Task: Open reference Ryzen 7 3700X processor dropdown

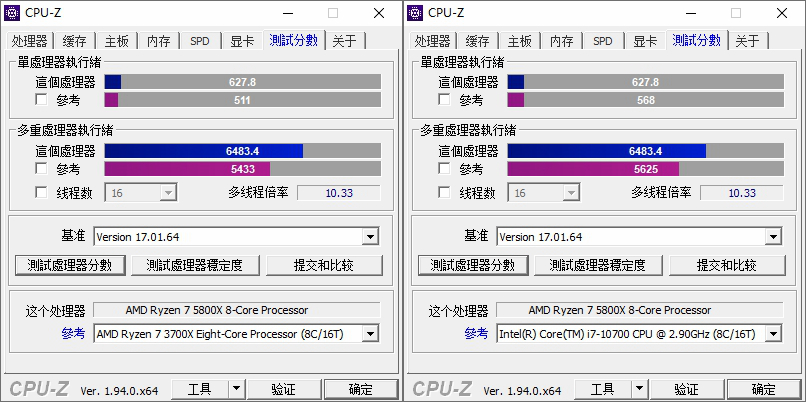Action: tap(236, 334)
